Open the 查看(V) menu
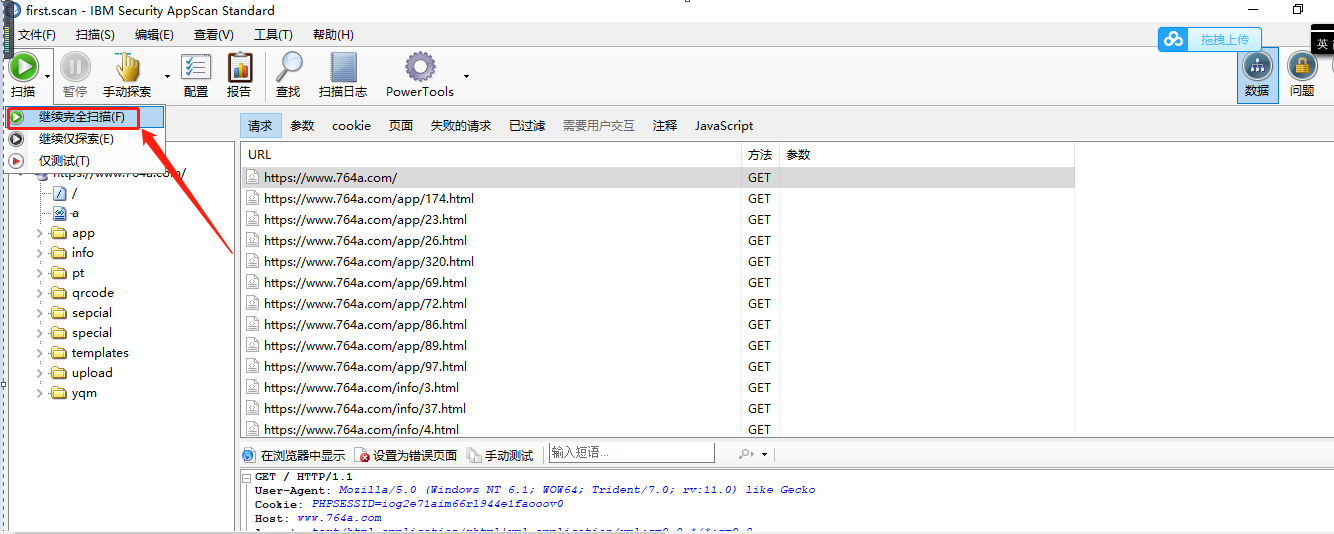The image size is (1334, 534). pyautogui.click(x=213, y=35)
